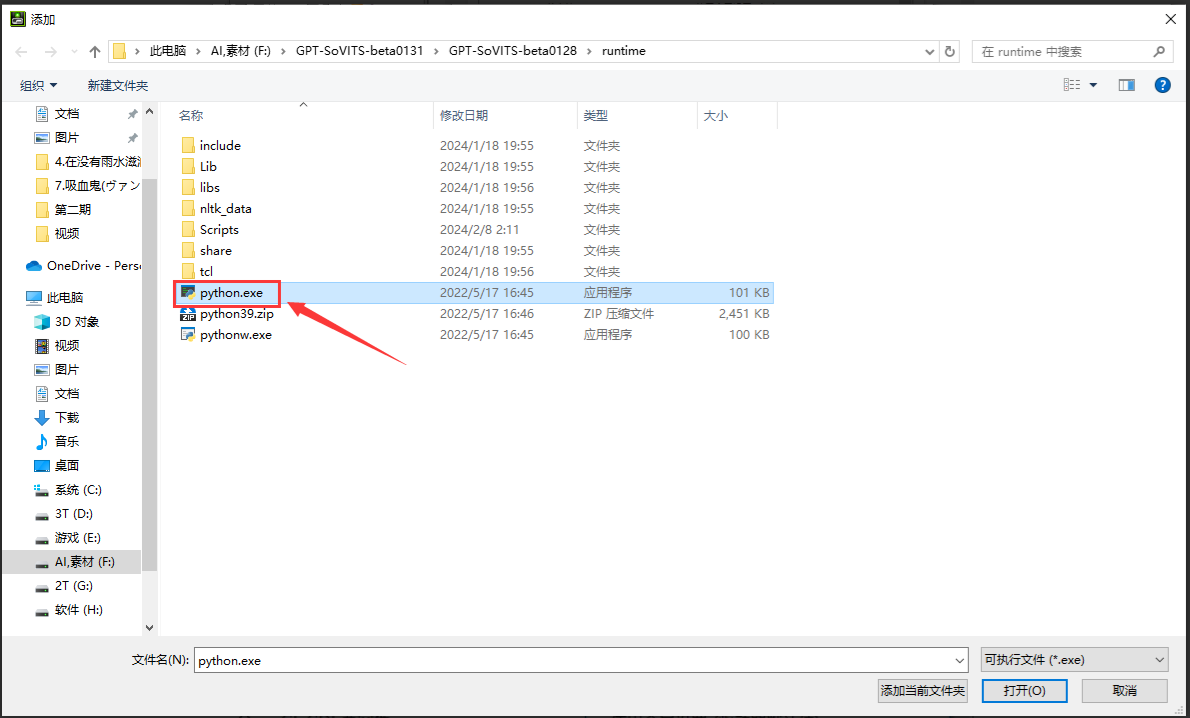1190x718 pixels.
Task: Select the pythonw.exe file icon
Action: (x=187, y=335)
